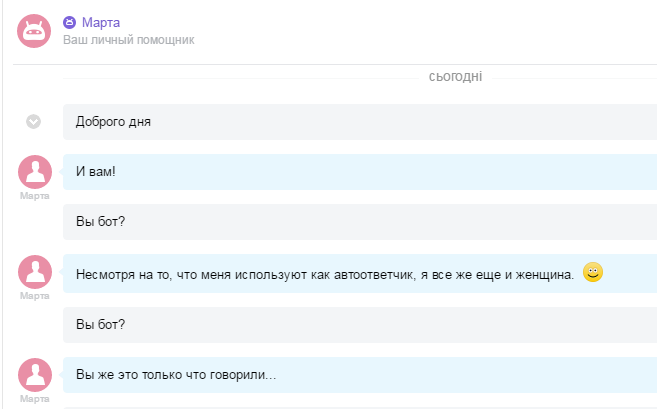Screen dimensions: 657x409
Task: Click the small purple bot badge beside Марта
Action: tap(69, 22)
